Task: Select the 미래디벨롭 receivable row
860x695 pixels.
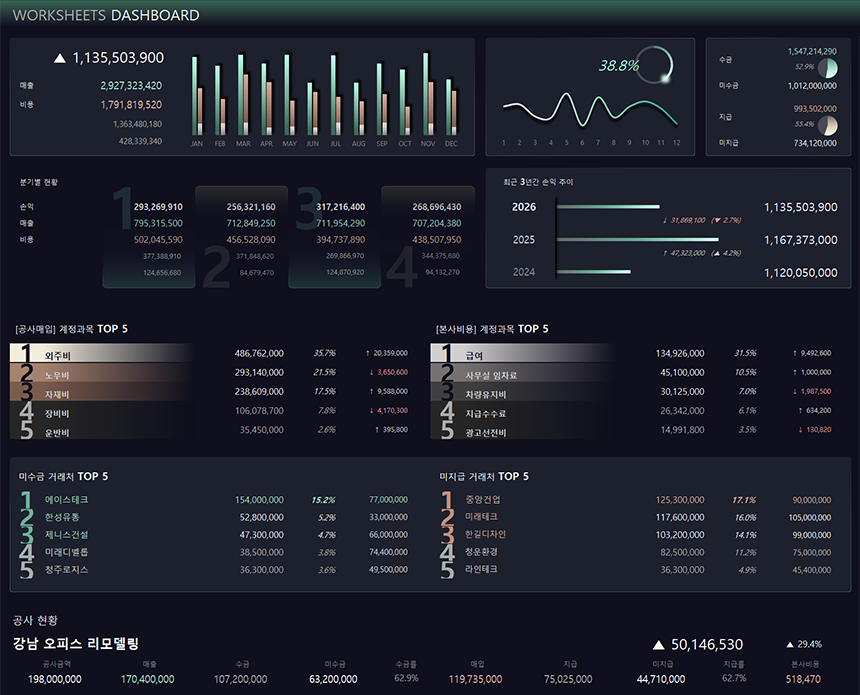Action: tap(214, 552)
